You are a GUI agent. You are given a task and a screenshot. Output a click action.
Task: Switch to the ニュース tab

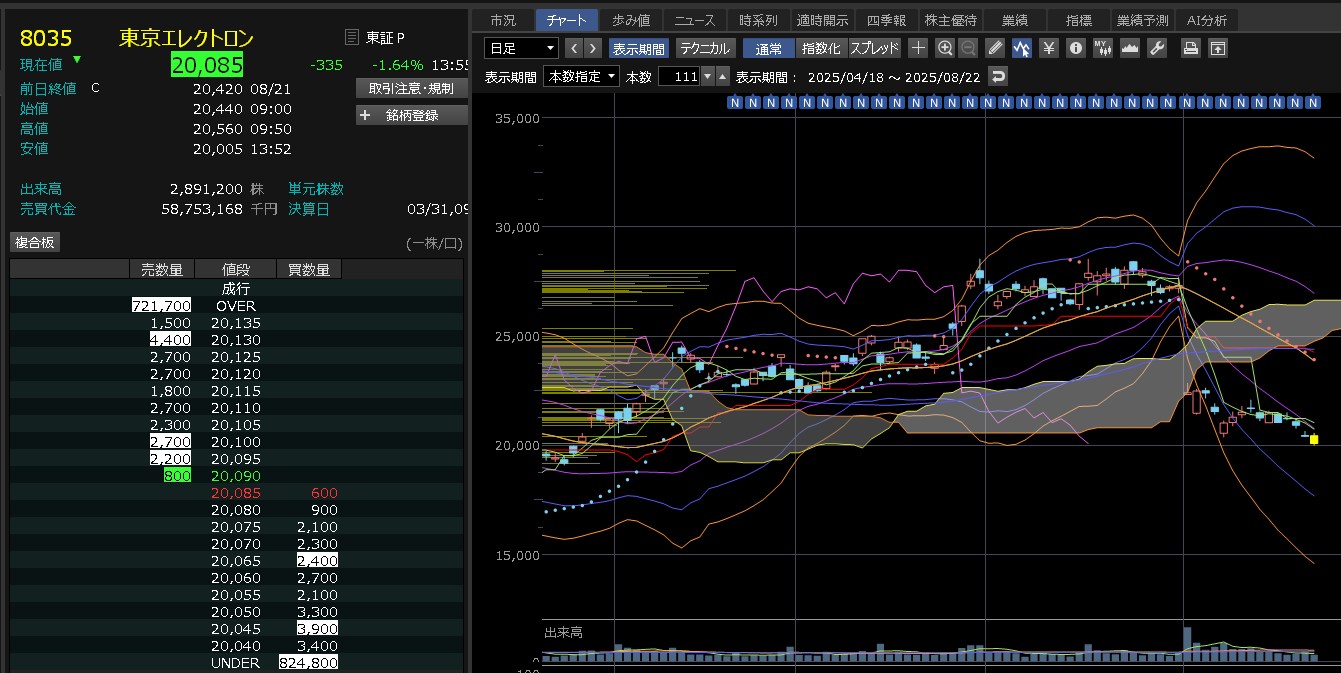click(695, 20)
